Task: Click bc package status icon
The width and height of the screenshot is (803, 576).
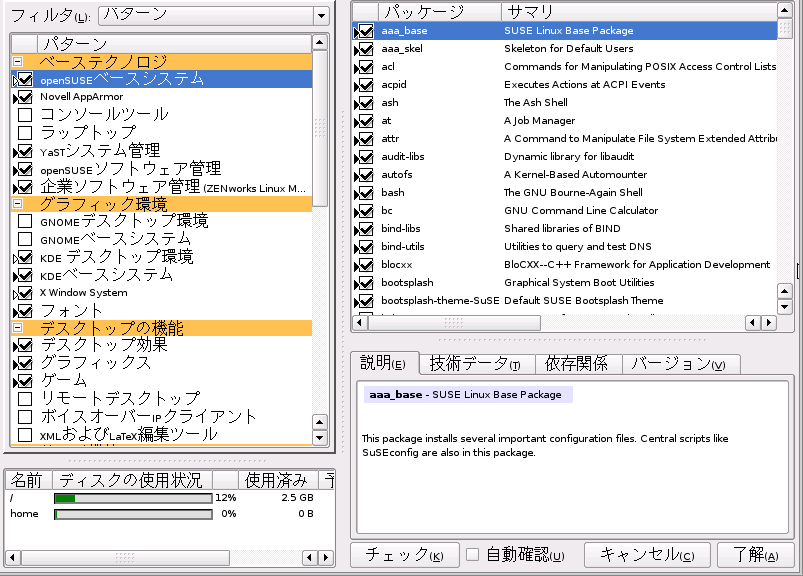Action: click(364, 211)
